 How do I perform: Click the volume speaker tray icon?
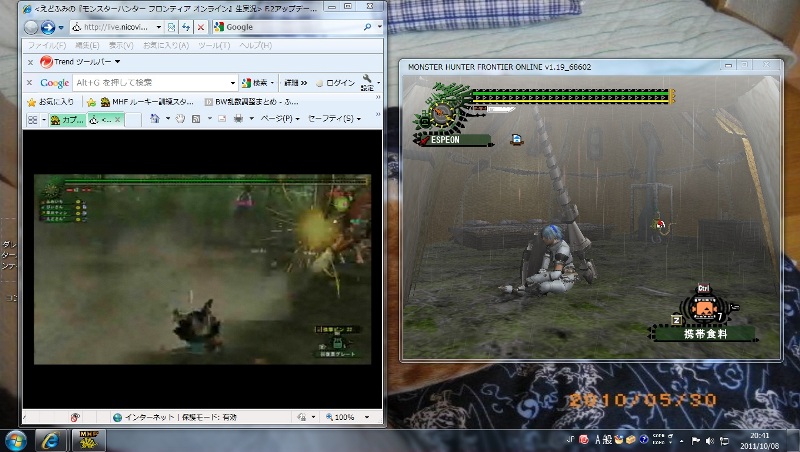(x=710, y=440)
